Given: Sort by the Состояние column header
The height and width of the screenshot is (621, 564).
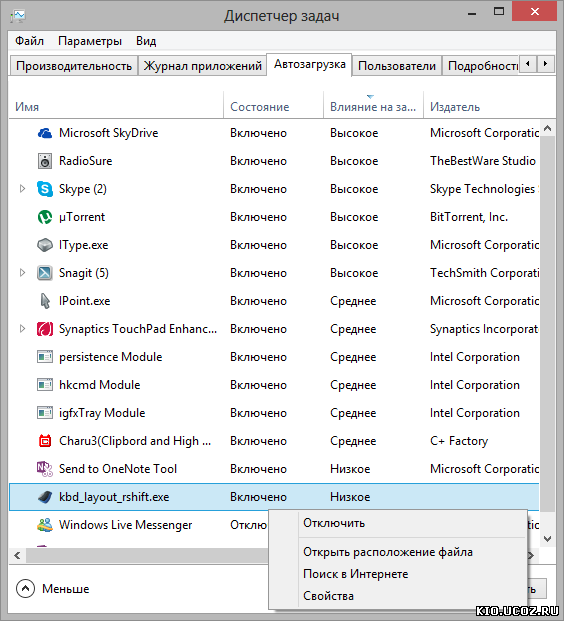Looking at the screenshot, I should (x=274, y=105).
